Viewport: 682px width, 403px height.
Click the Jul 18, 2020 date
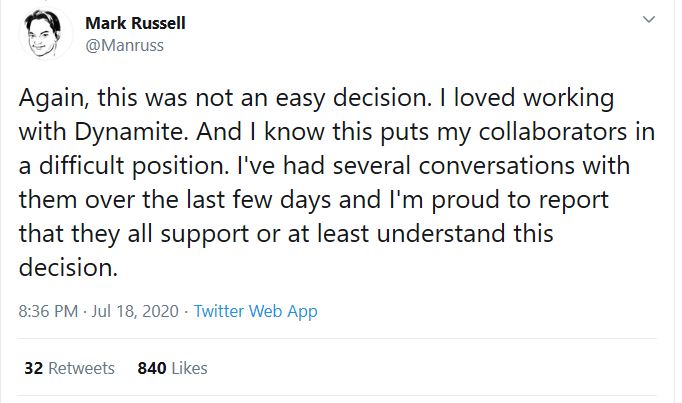(135, 311)
